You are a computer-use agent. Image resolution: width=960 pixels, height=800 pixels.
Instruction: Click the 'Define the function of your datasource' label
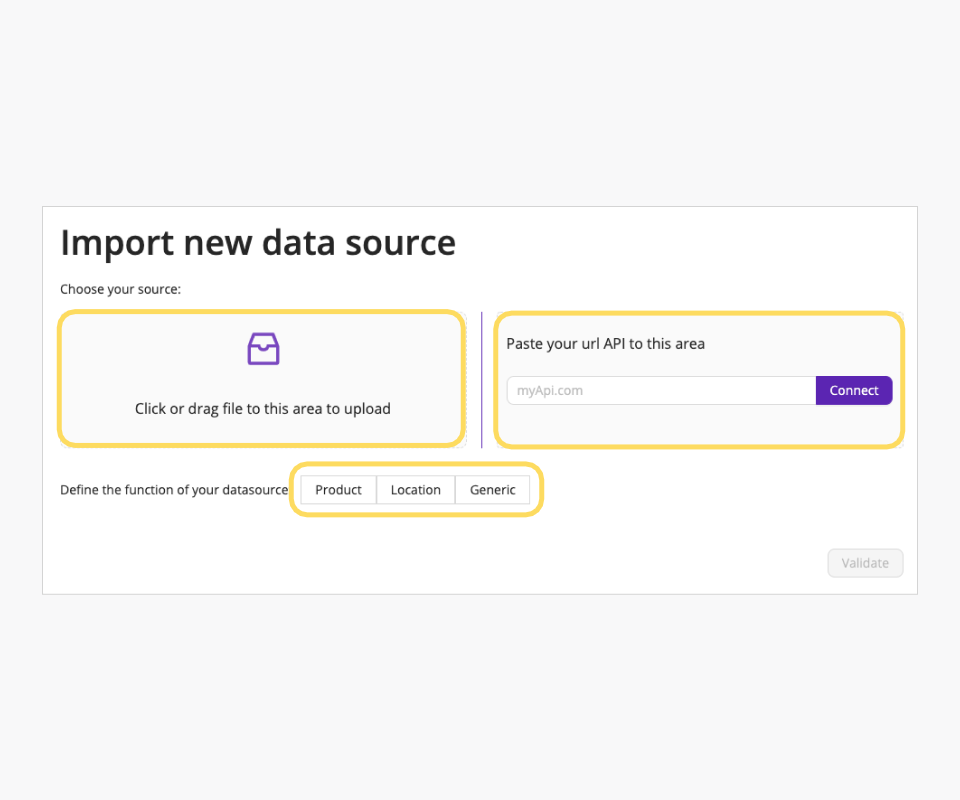pos(174,490)
